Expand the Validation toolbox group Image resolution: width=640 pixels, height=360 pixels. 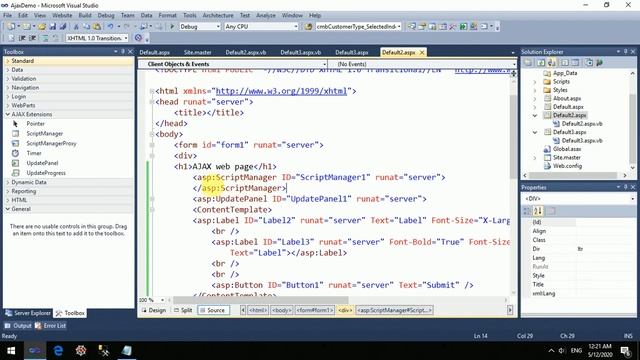[8, 79]
